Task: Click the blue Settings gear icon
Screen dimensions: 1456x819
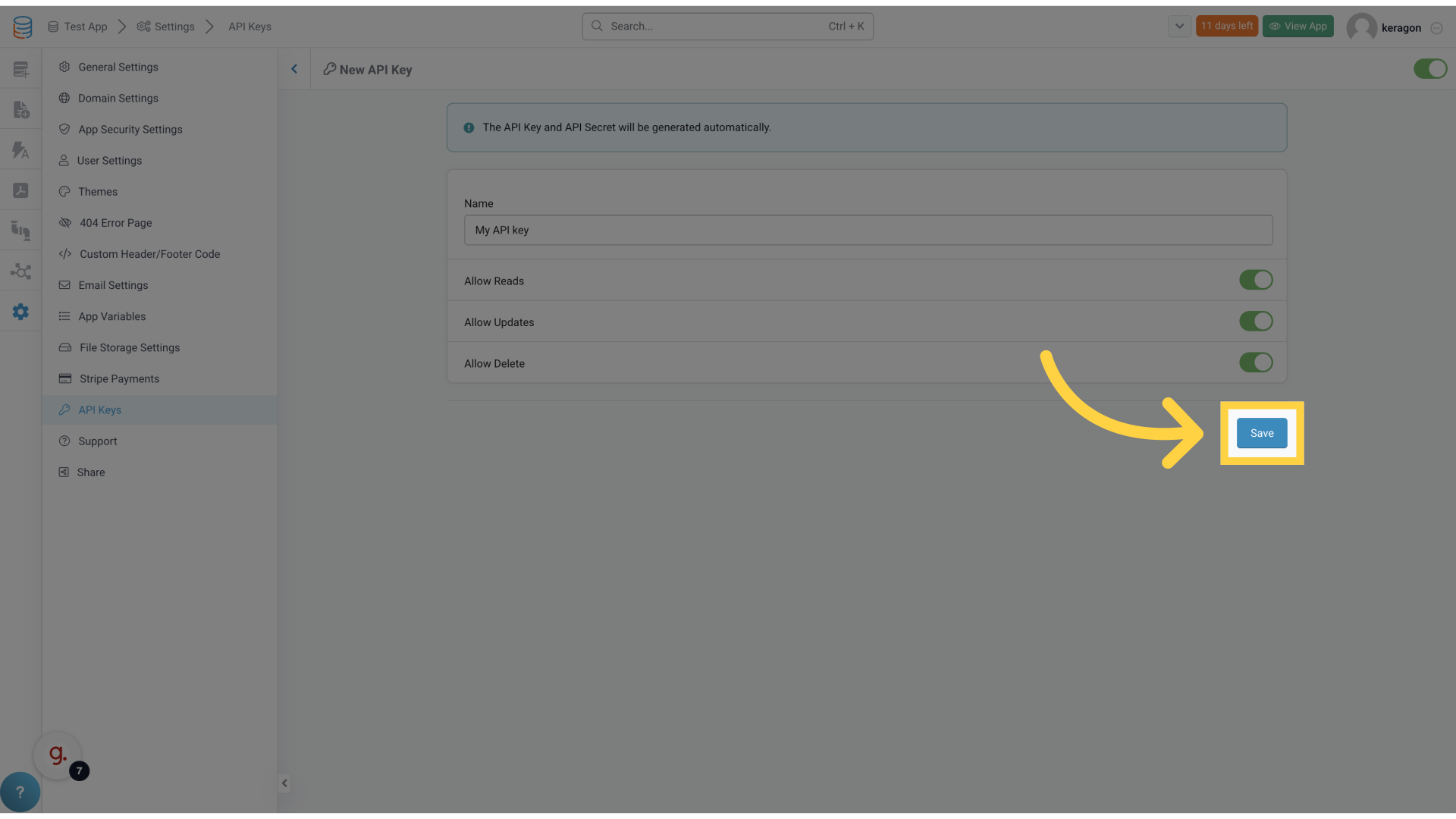Action: [x=20, y=312]
